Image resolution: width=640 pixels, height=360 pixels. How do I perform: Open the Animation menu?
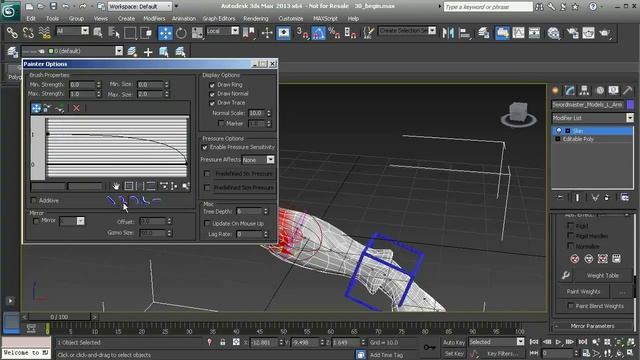tap(184, 19)
